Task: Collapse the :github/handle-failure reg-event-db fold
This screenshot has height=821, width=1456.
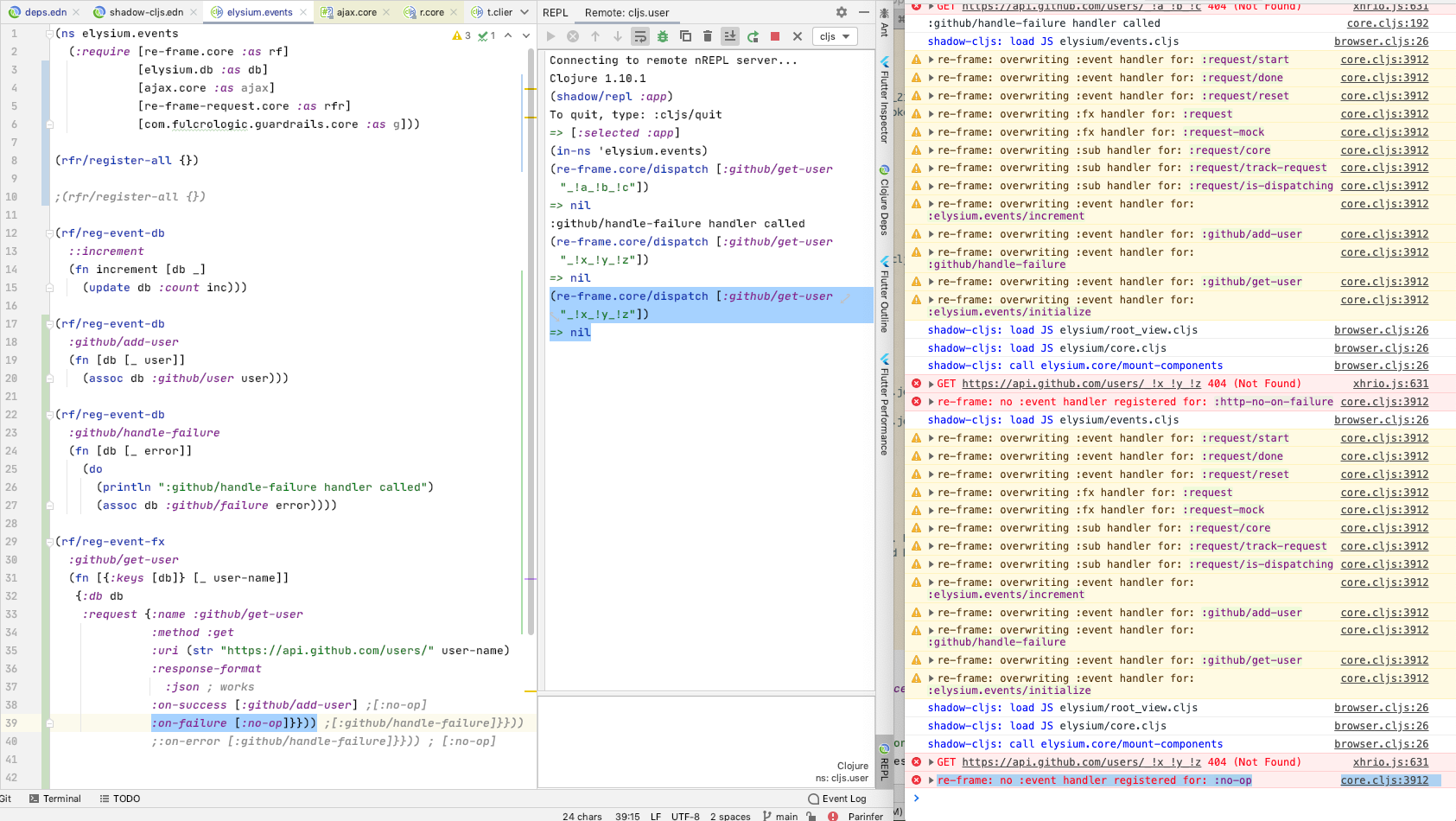Action: 49,415
